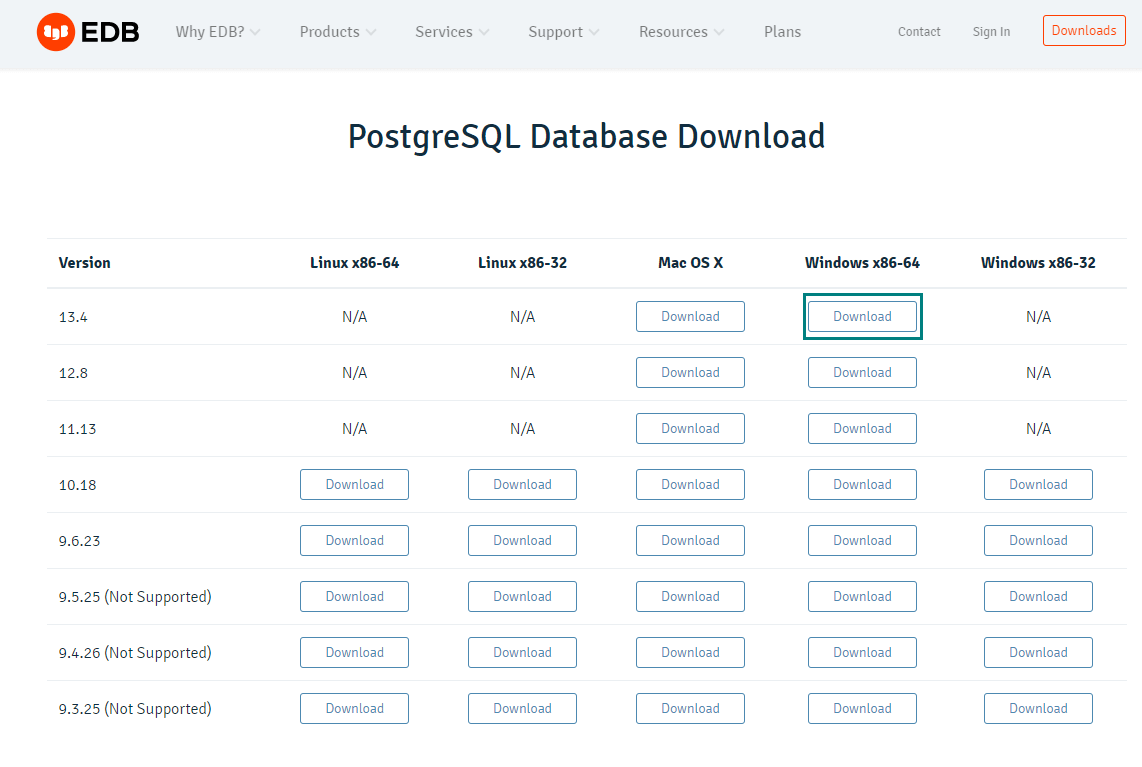The height and width of the screenshot is (767, 1142).
Task: Download version 9.4.26 for Mac OS X
Action: [690, 653]
